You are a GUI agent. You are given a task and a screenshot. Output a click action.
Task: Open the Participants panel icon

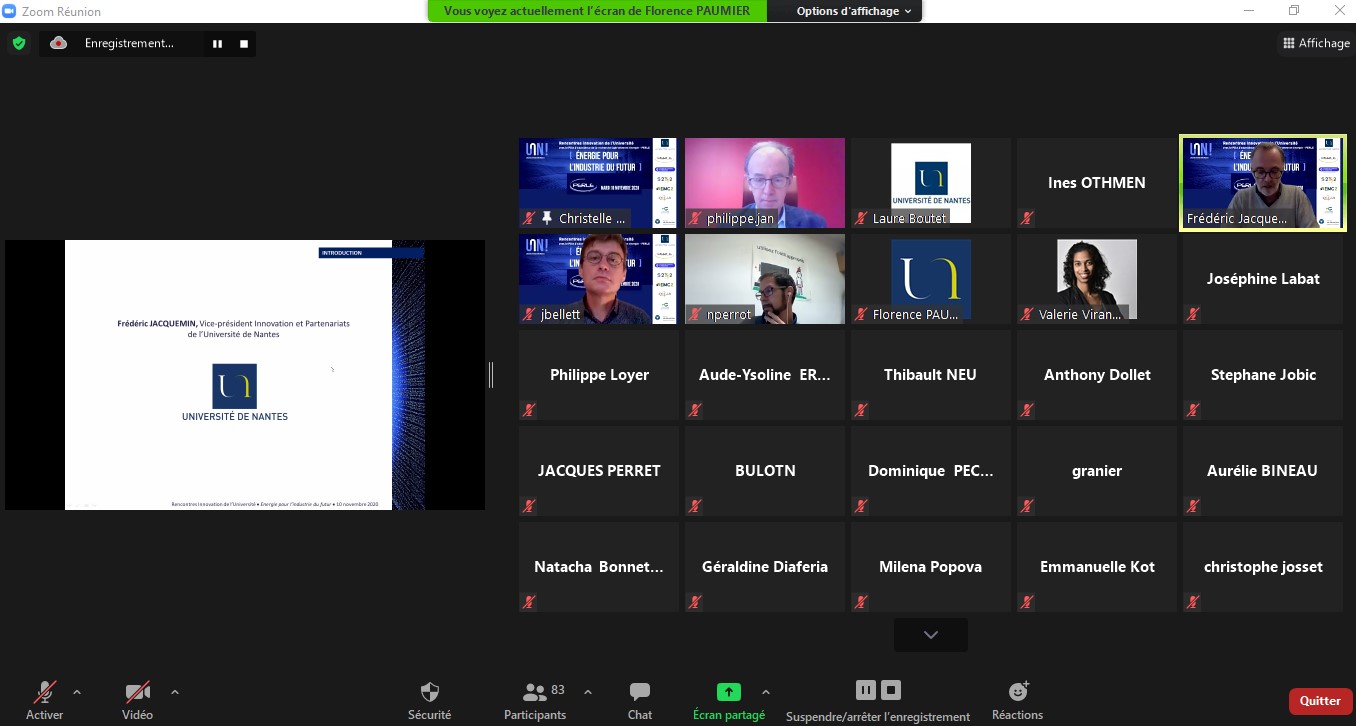[535, 692]
